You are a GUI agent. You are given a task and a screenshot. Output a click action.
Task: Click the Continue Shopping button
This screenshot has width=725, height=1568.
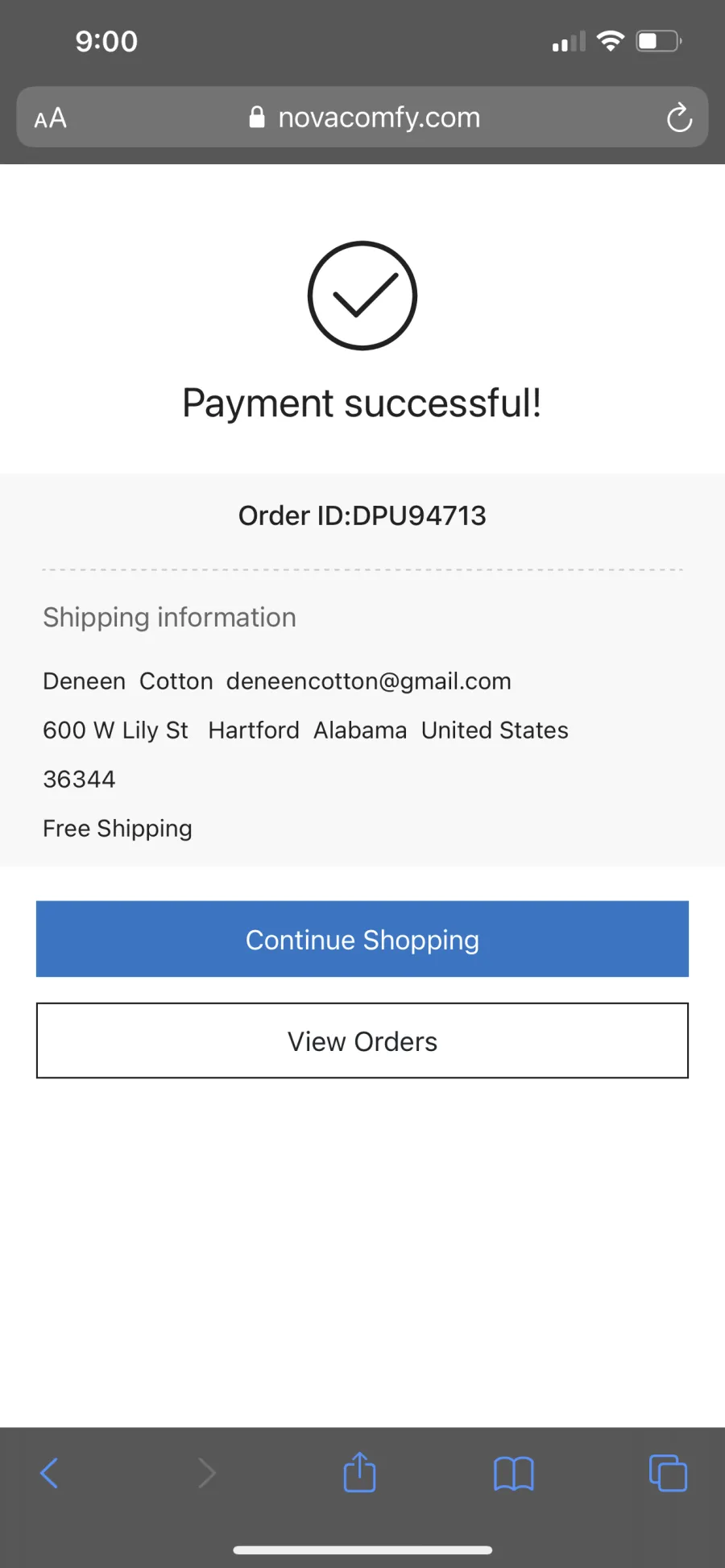tap(362, 939)
